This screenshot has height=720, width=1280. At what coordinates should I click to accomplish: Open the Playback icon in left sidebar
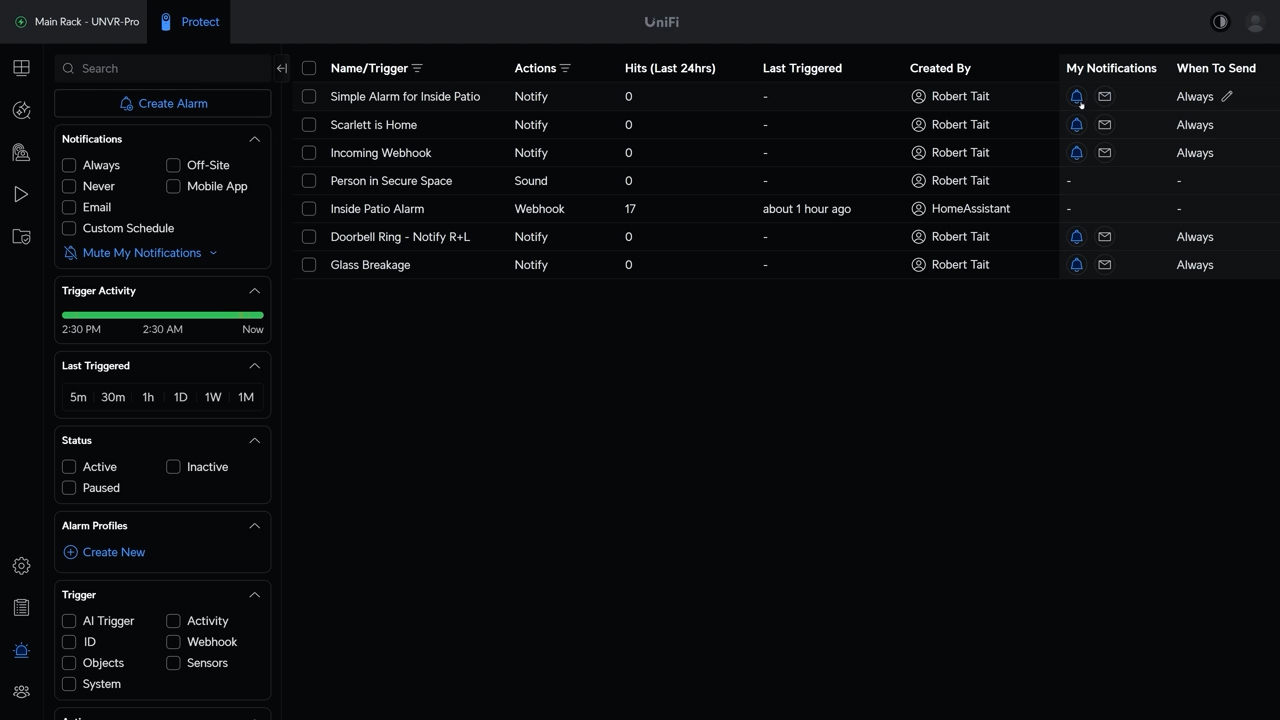pyautogui.click(x=21, y=195)
